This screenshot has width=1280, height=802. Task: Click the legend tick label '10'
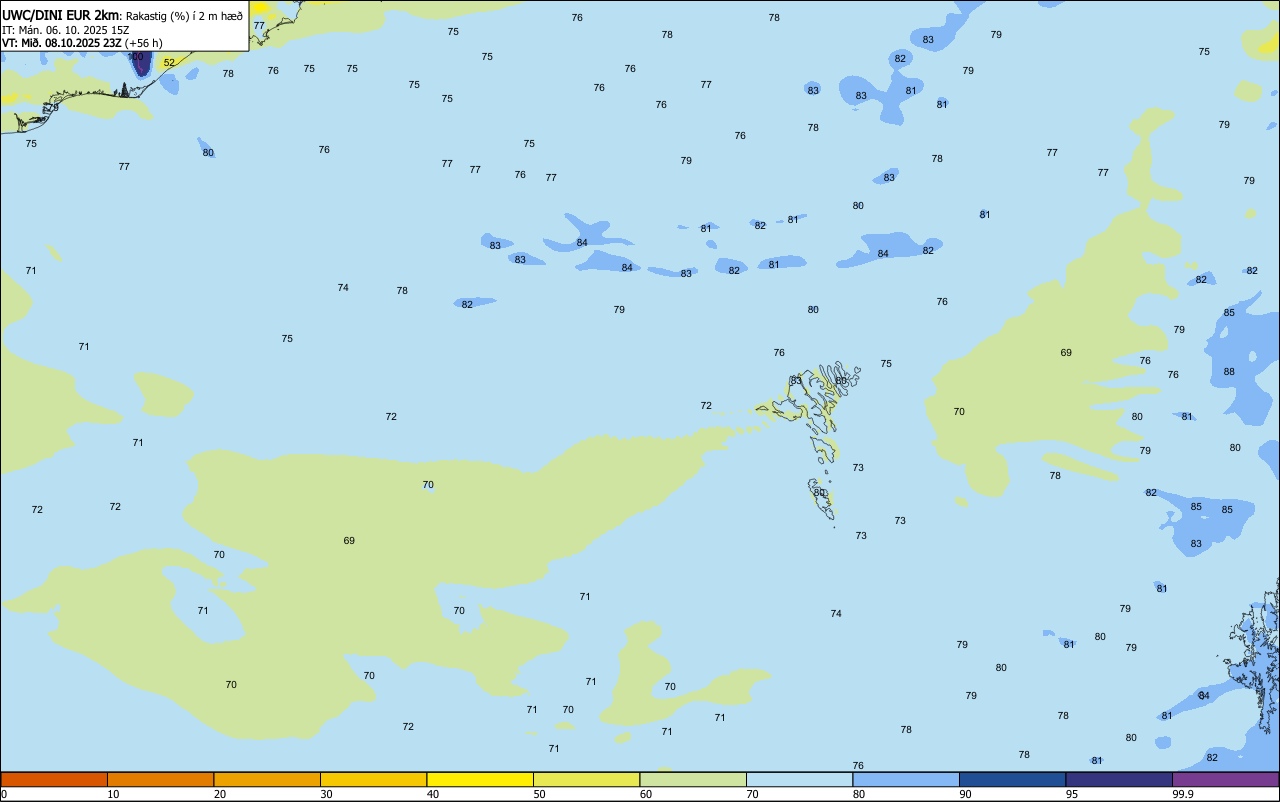tap(113, 794)
